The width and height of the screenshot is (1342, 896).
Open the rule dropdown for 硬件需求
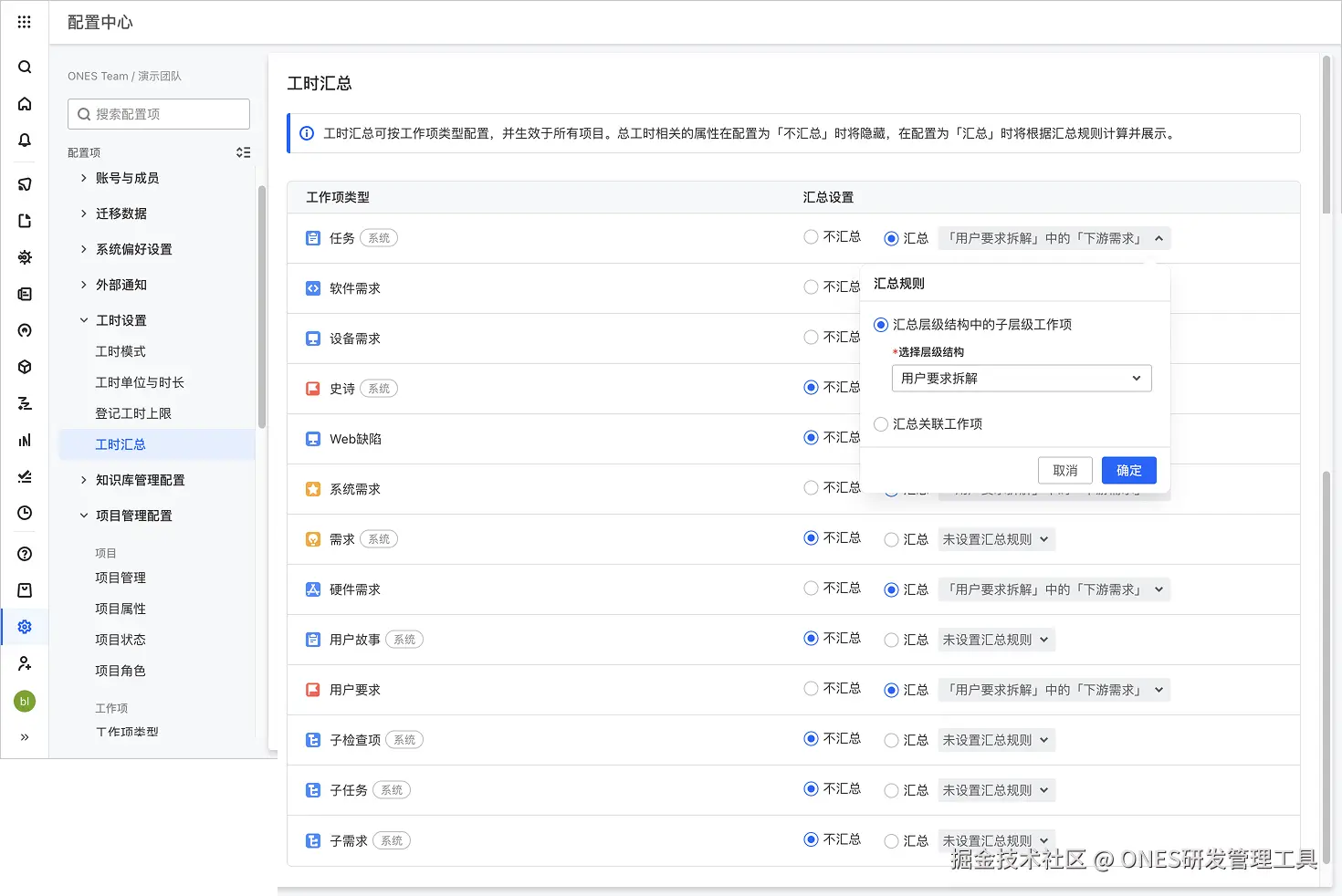[1054, 589]
